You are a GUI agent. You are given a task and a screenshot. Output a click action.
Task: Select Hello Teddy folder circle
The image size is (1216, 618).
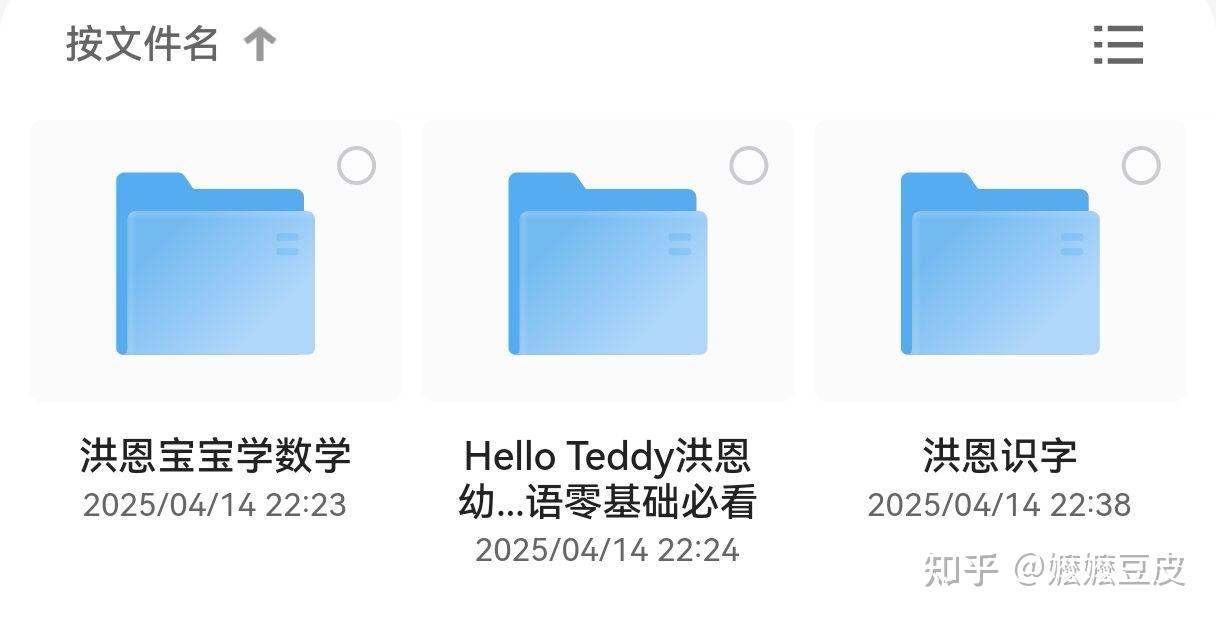(749, 166)
